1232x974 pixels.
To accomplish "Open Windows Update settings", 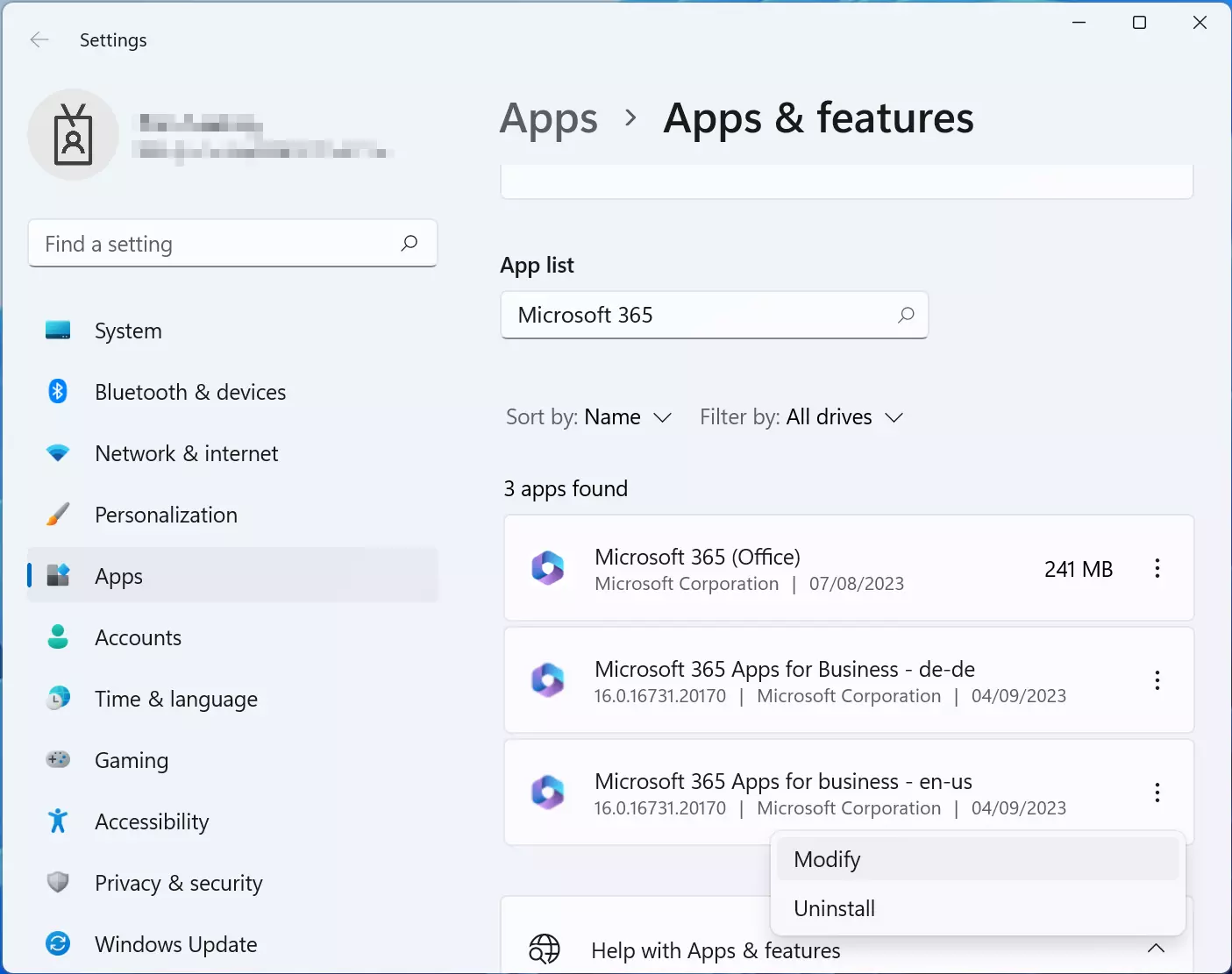I will point(232,944).
